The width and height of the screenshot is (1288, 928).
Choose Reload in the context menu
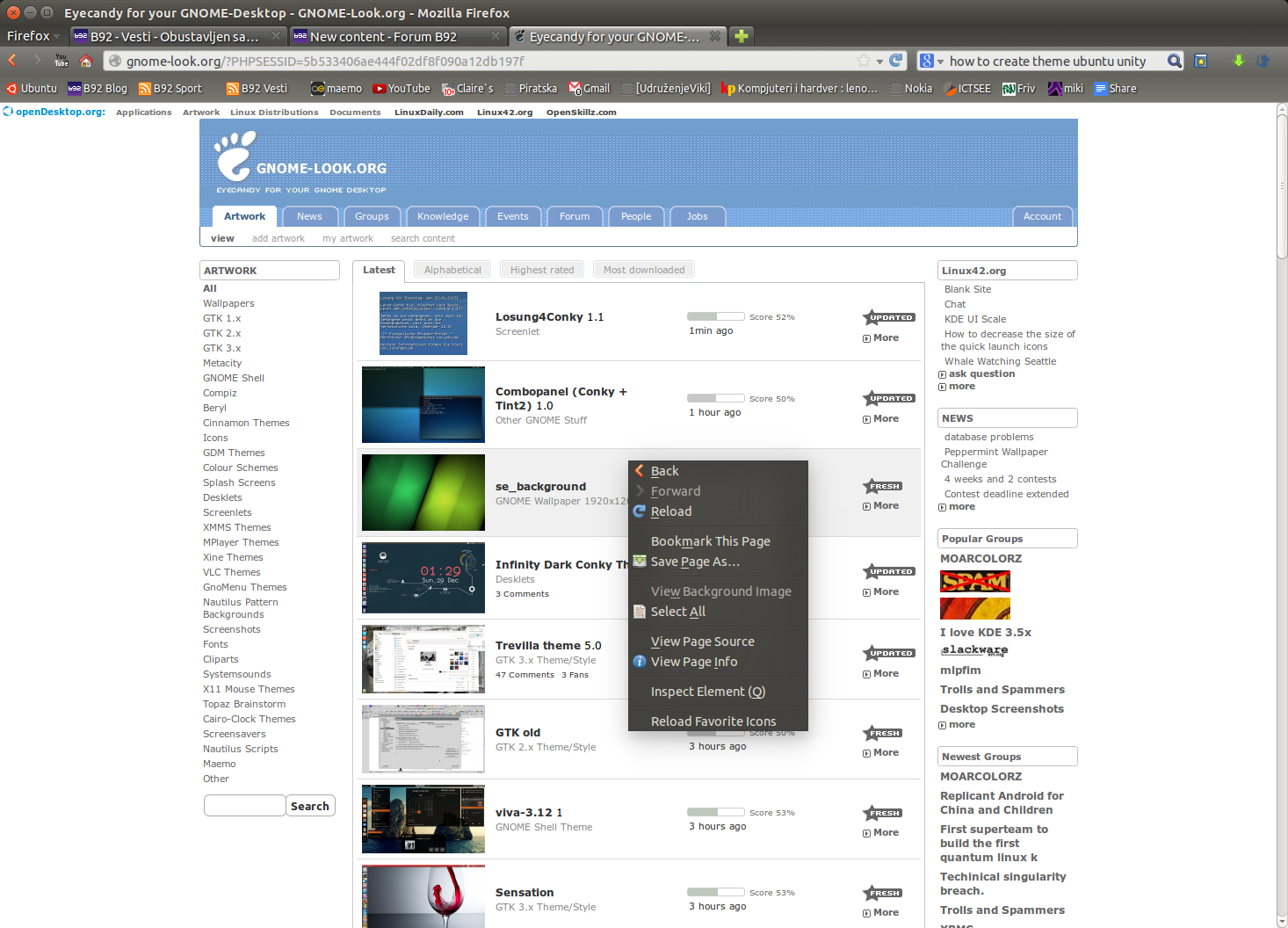[x=718, y=511]
